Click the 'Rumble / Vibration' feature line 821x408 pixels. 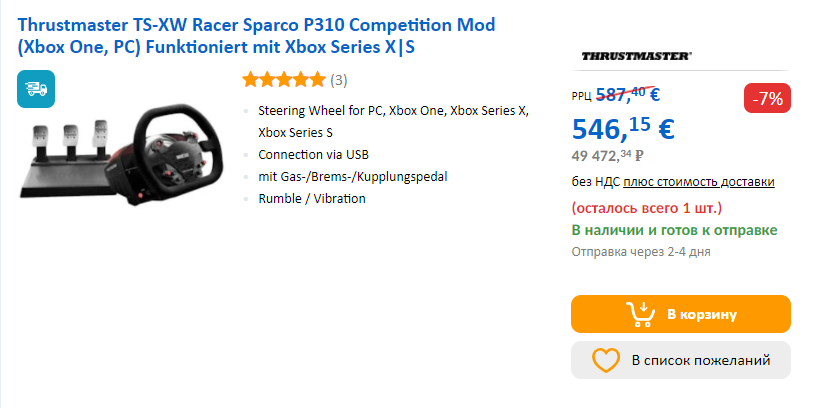click(x=312, y=198)
